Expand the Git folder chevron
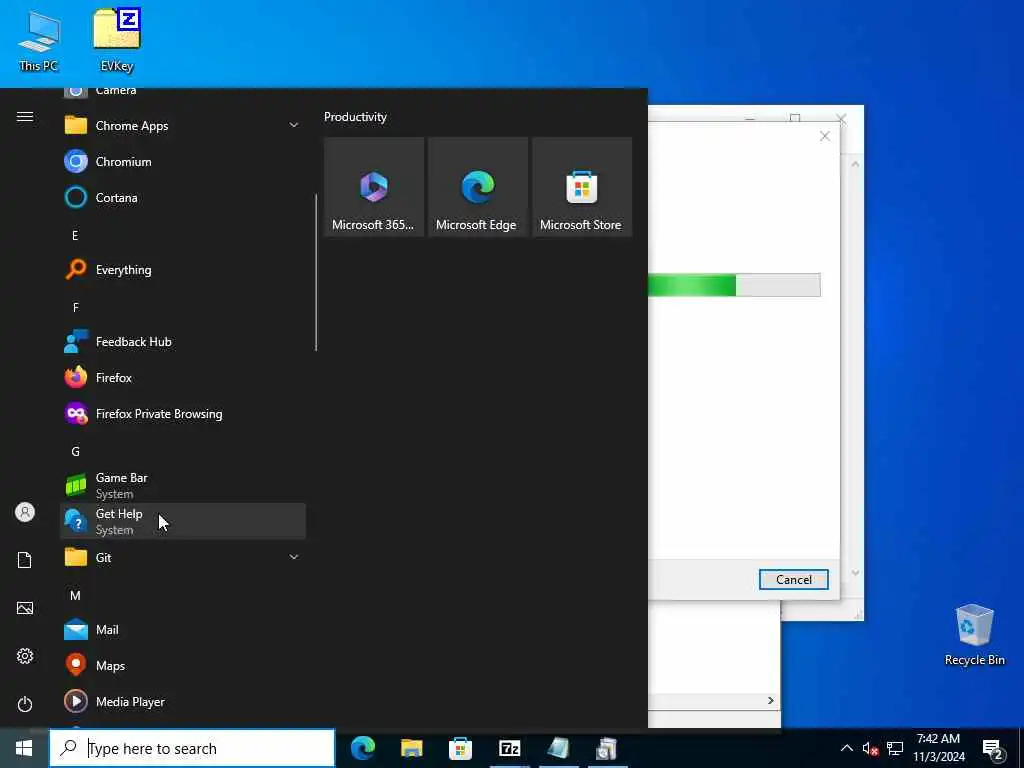Screen dimensions: 1024x768 click(294, 557)
